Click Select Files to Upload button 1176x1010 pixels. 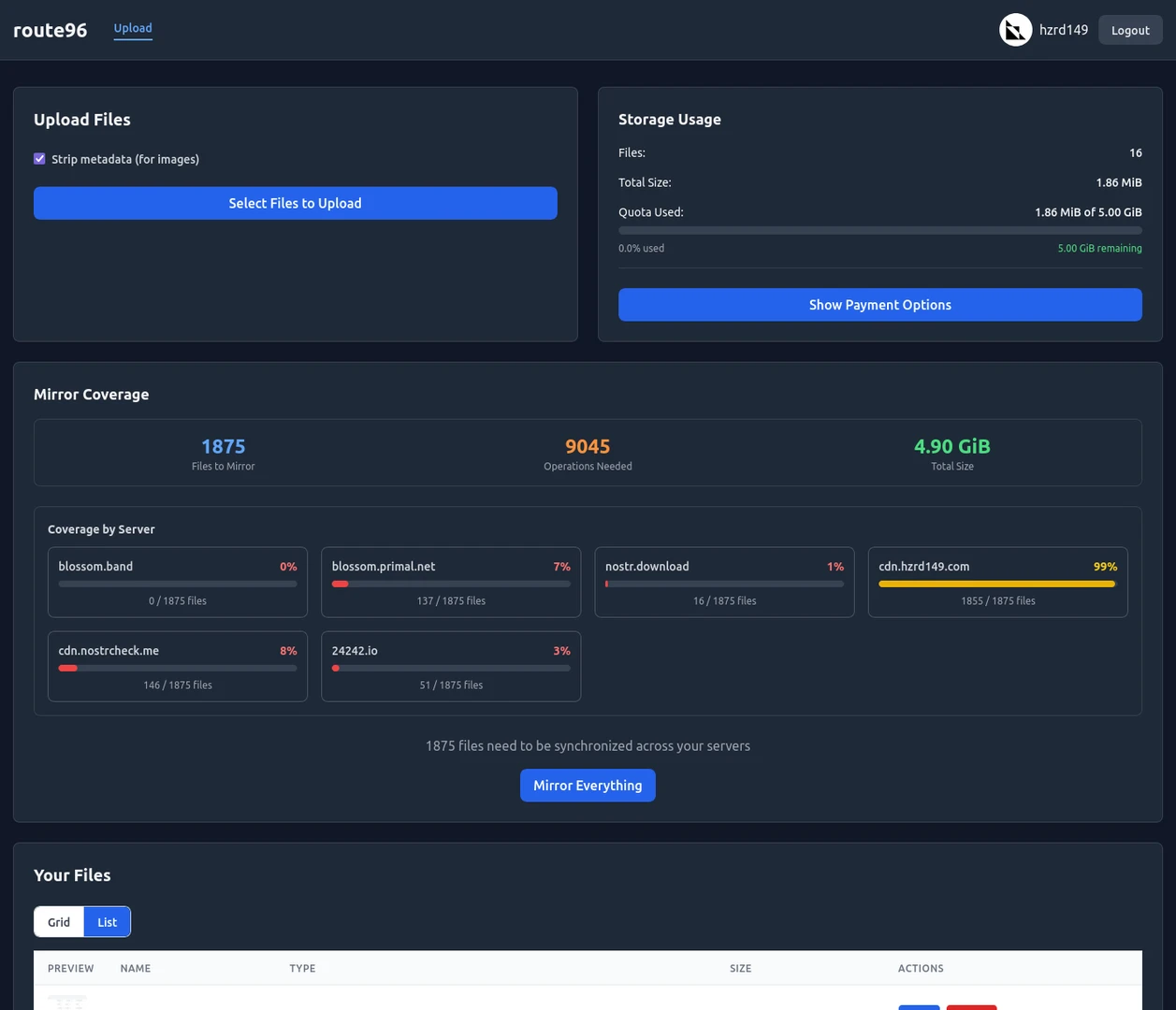[296, 203]
